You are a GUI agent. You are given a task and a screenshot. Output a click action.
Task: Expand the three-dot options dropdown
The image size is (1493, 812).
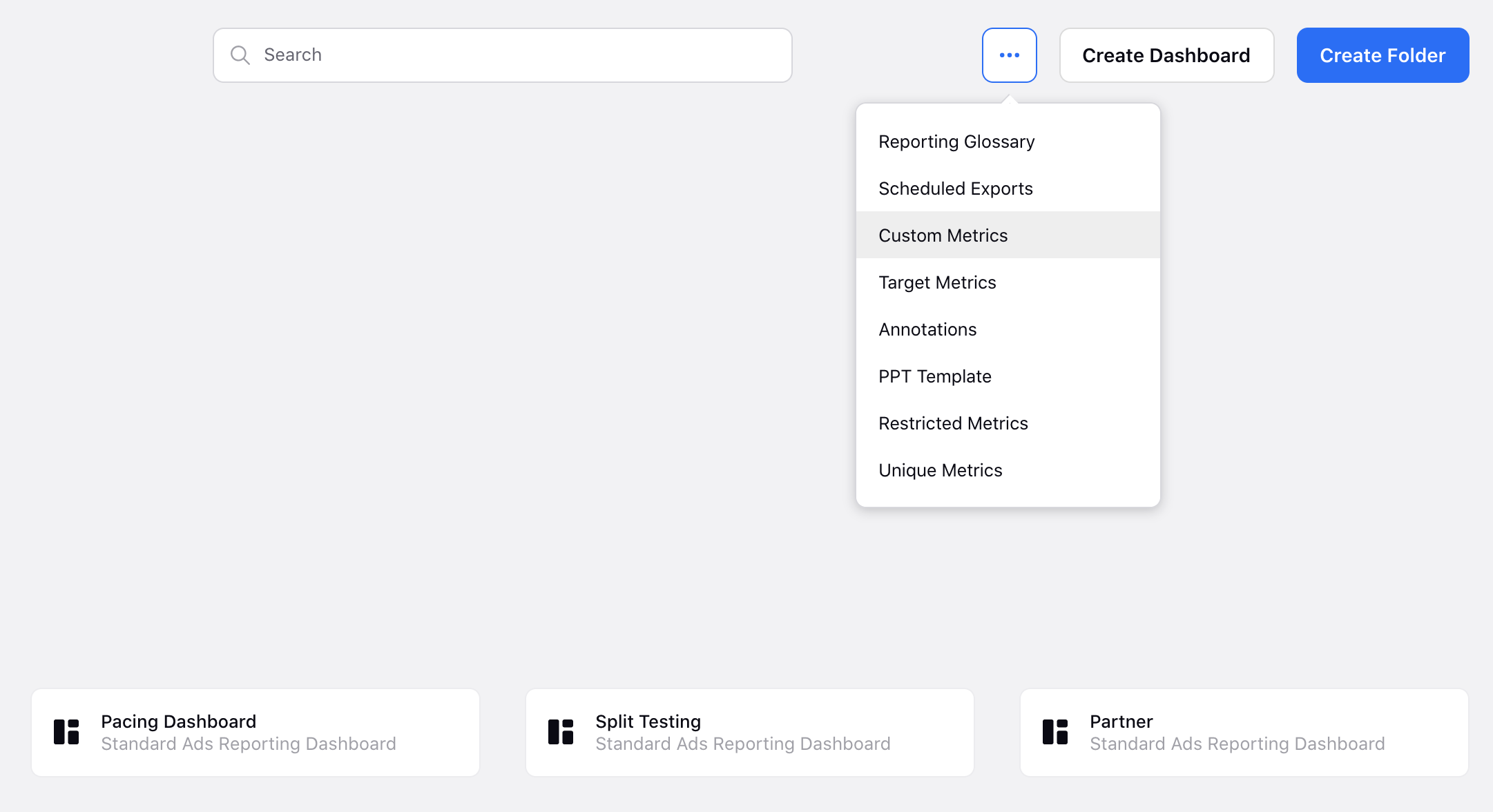[1010, 55]
